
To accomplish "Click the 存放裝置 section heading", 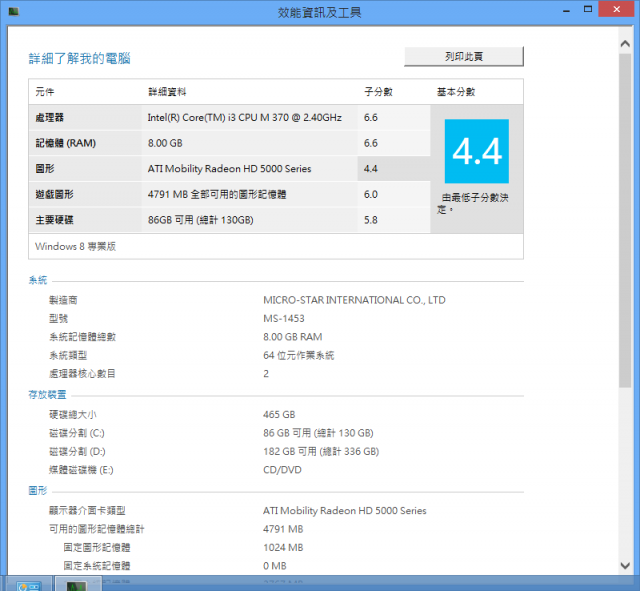I will (x=47, y=395).
